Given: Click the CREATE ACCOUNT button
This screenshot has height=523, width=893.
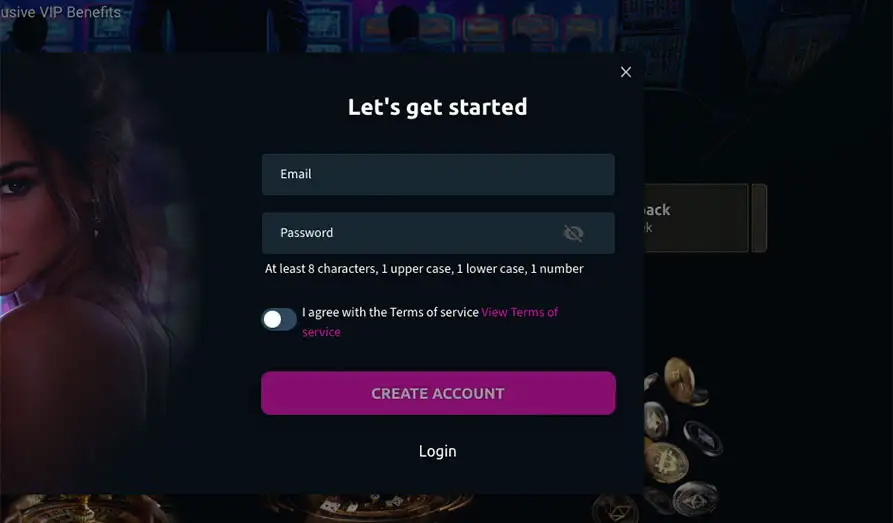Looking at the screenshot, I should pyautogui.click(x=438, y=393).
